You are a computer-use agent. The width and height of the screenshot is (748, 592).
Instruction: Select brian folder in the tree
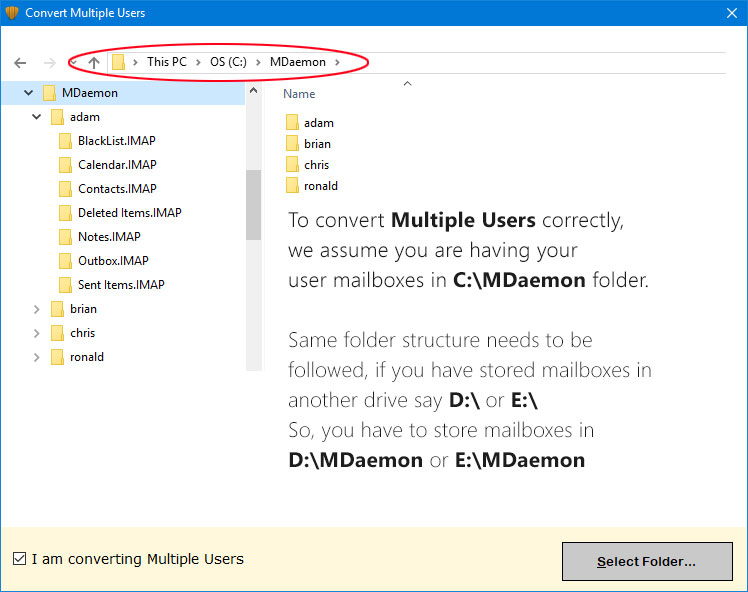click(83, 309)
